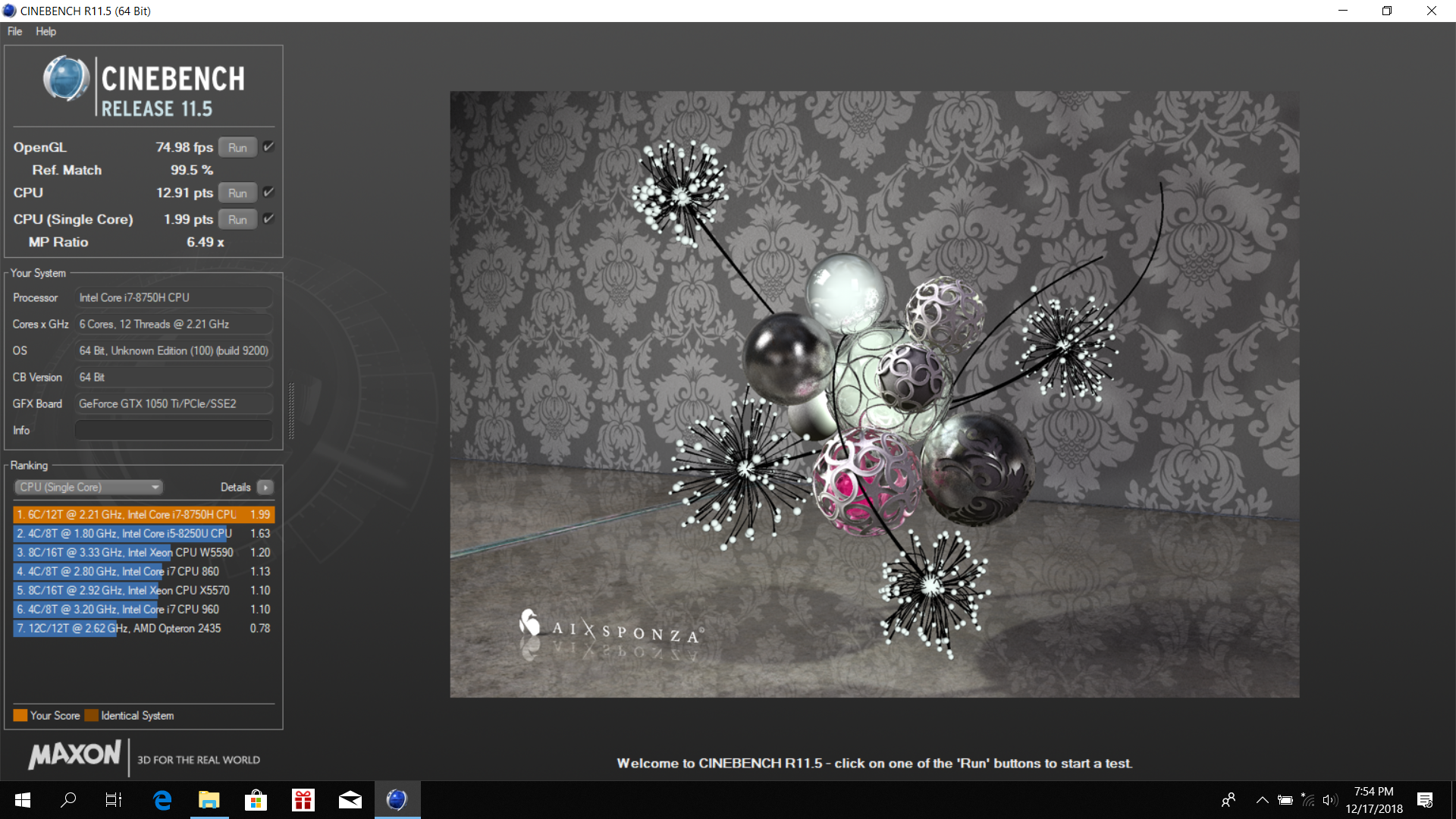The width and height of the screenshot is (1456, 819).
Task: Select ranking row Intel Core i7-8750H
Action: click(x=143, y=514)
